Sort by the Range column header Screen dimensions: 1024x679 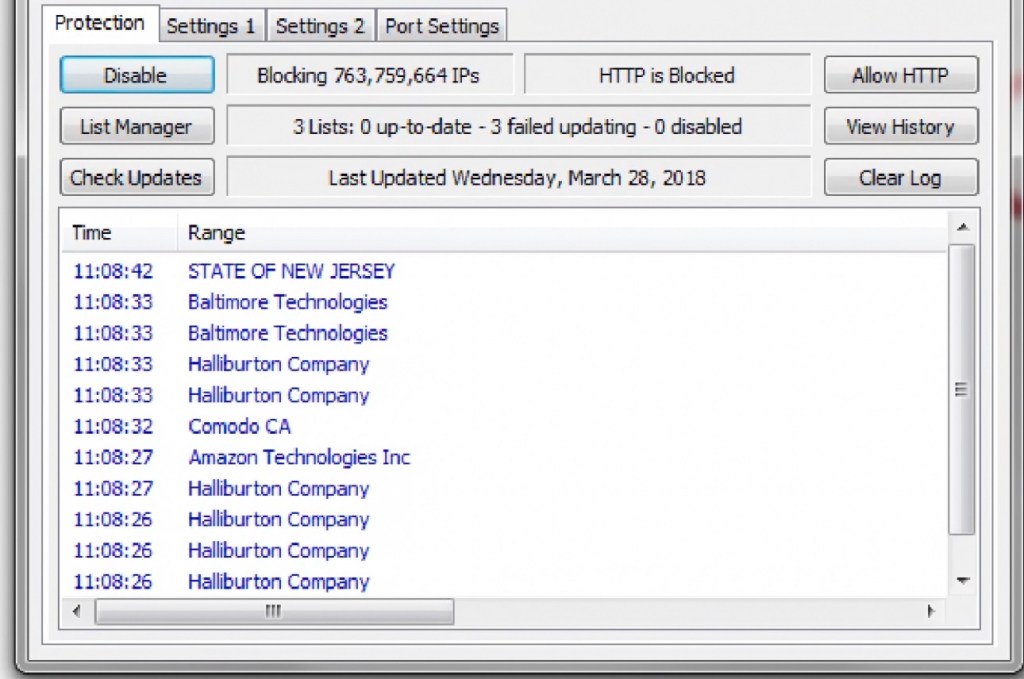(217, 233)
